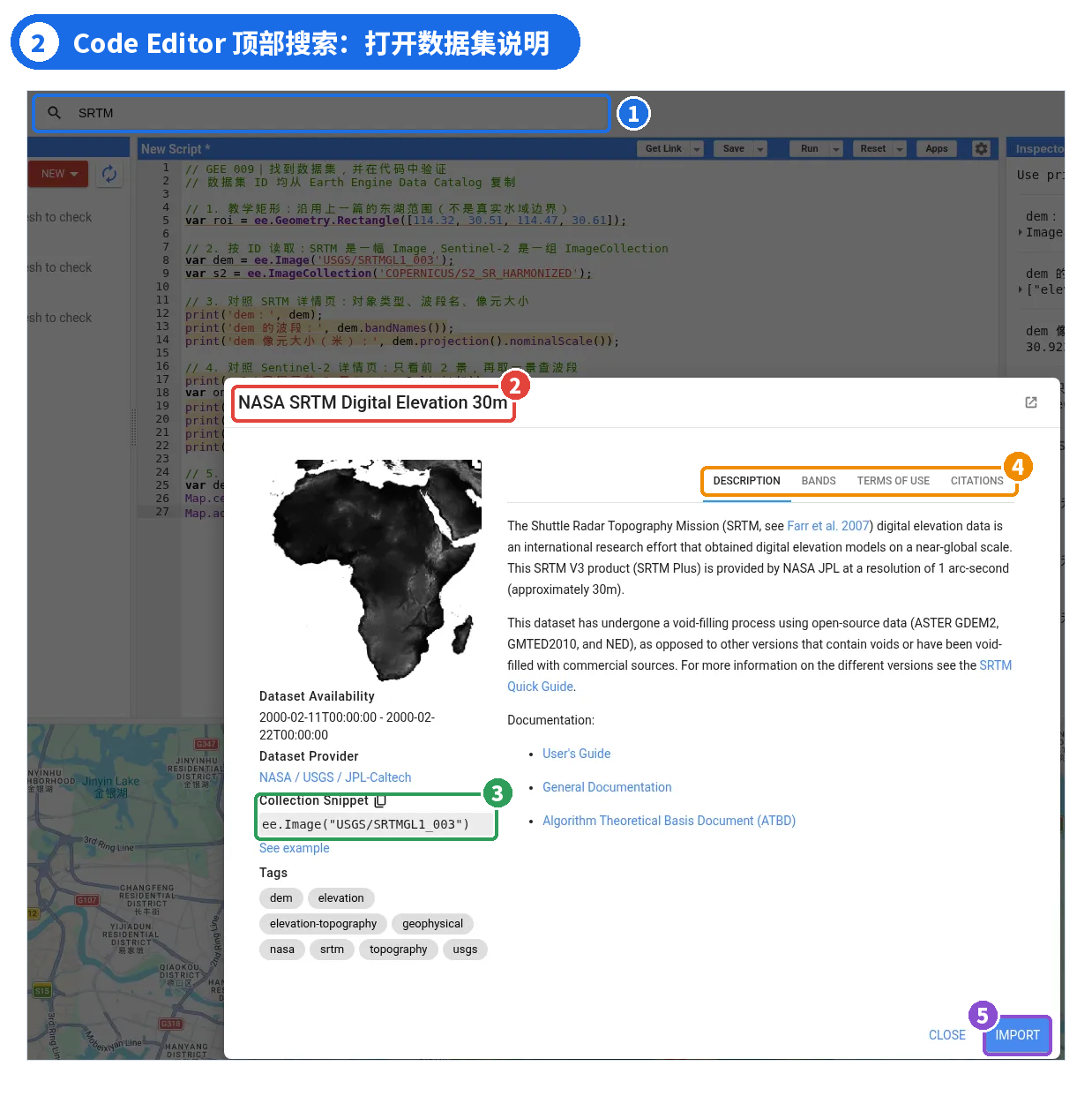Open the Run dropdown arrow
This screenshot has width=1092, height=1096.
coord(836,149)
